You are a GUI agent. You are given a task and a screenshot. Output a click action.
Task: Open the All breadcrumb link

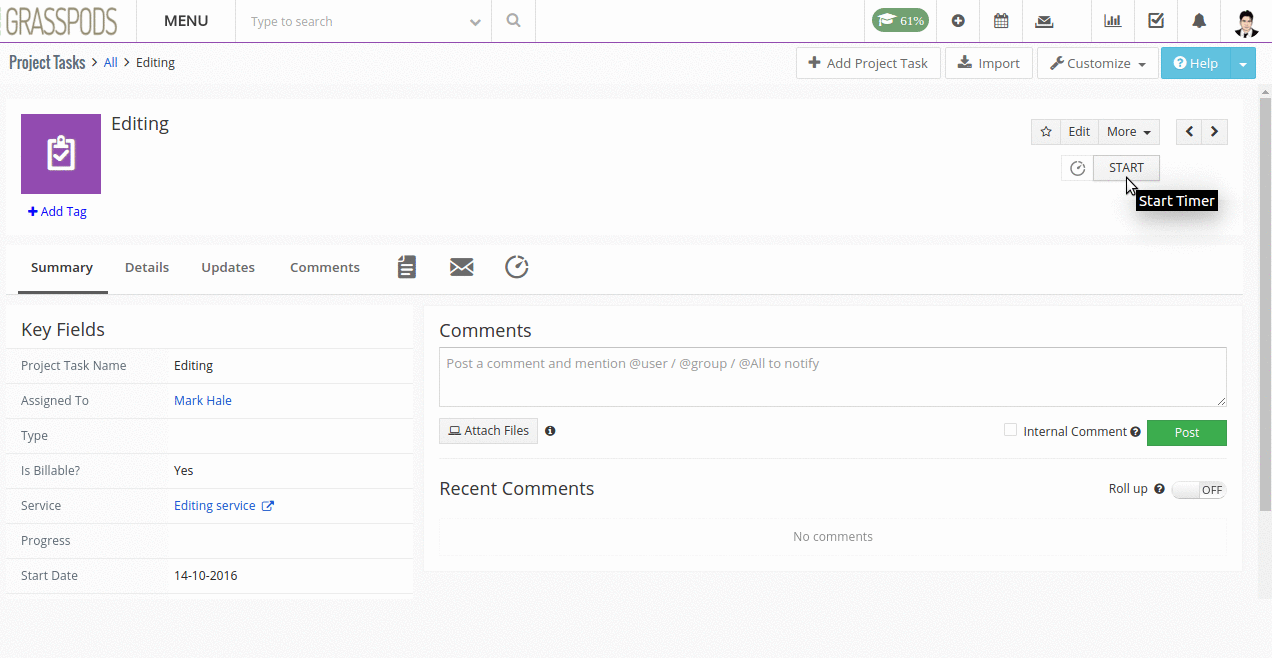110,63
